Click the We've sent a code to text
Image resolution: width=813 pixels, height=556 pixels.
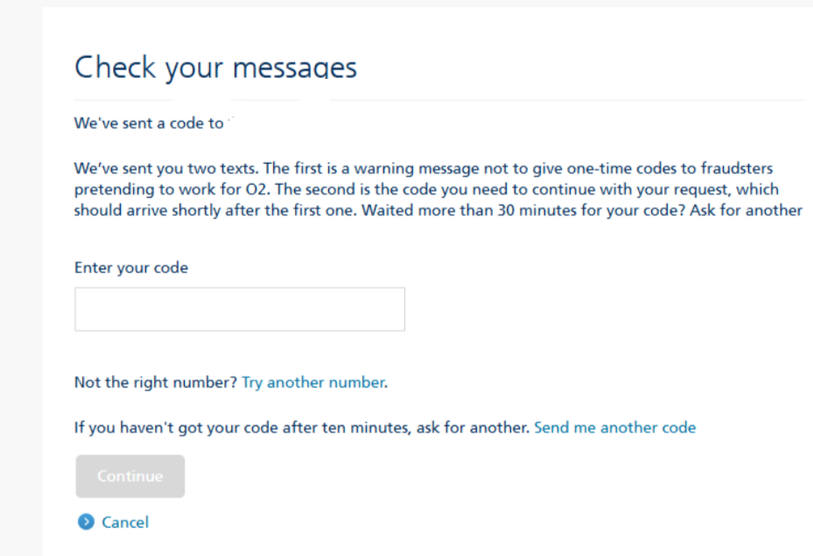pyautogui.click(x=148, y=124)
